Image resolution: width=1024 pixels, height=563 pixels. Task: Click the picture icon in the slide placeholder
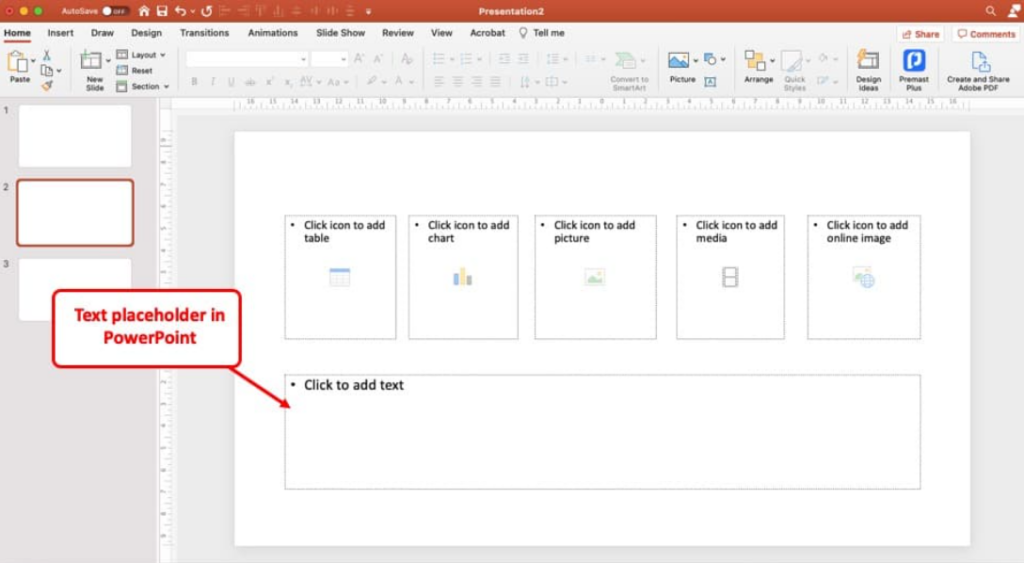595,278
